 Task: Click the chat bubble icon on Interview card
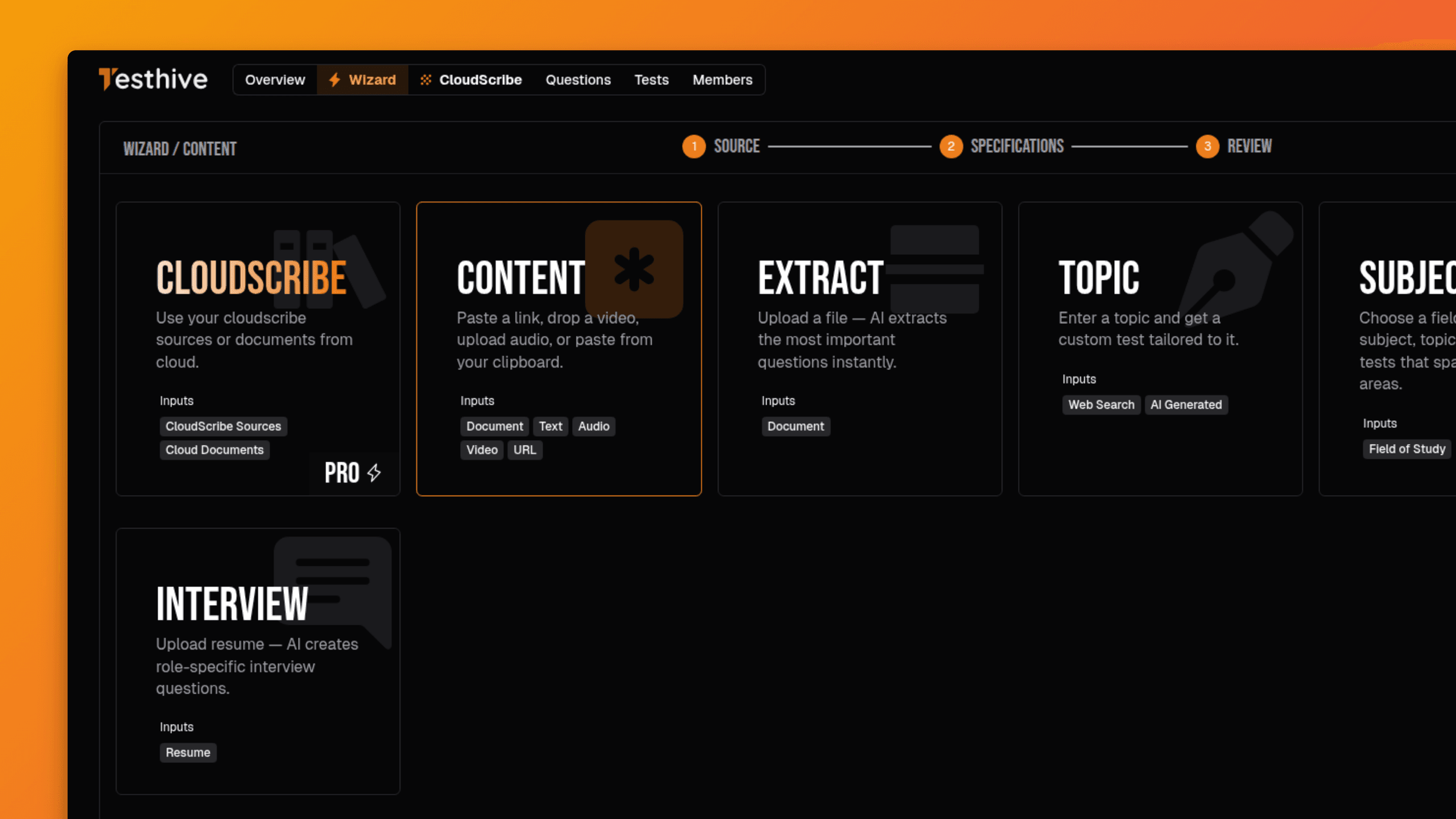[x=333, y=591]
